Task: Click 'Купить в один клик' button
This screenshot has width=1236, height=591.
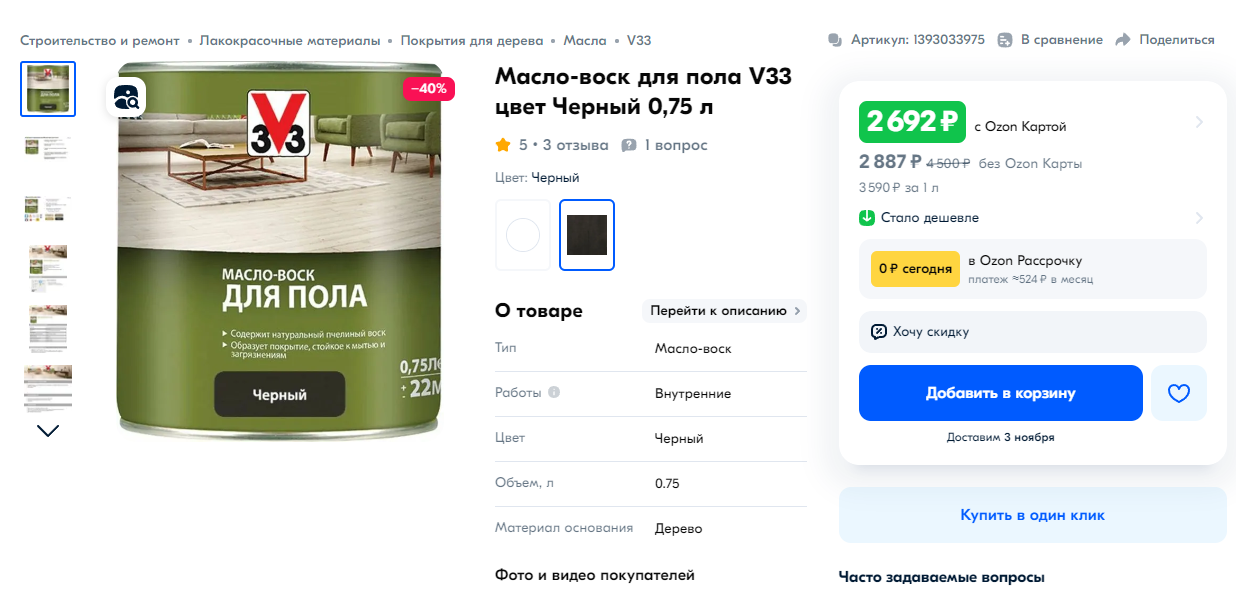Action: pyautogui.click(x=1033, y=515)
